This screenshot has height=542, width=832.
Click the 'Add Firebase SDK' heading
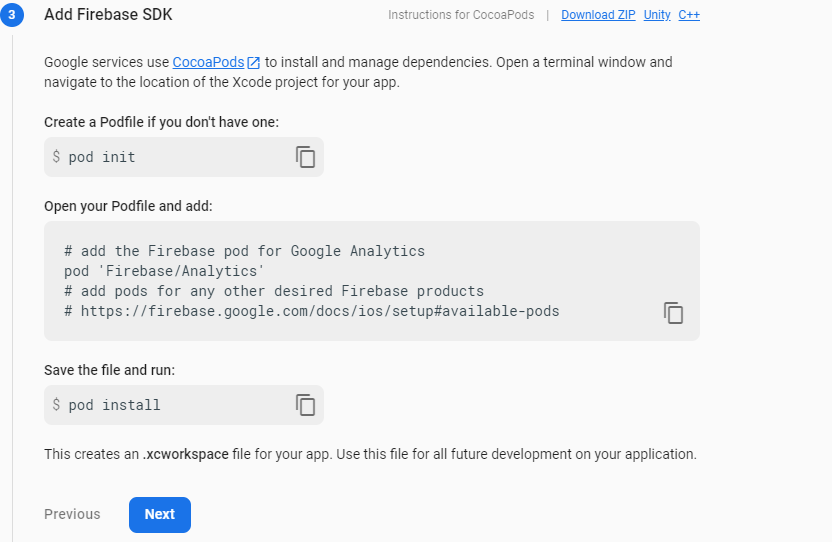point(108,14)
